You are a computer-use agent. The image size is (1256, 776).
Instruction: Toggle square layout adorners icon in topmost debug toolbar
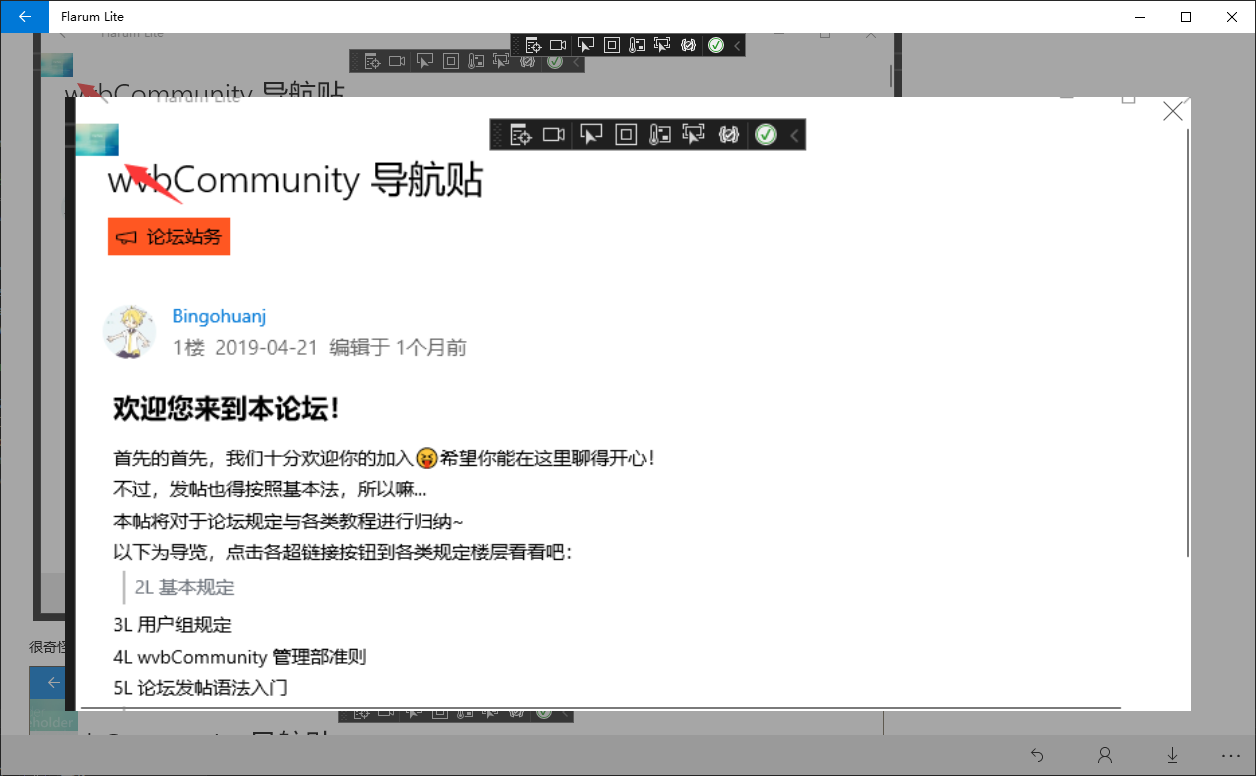tap(612, 45)
